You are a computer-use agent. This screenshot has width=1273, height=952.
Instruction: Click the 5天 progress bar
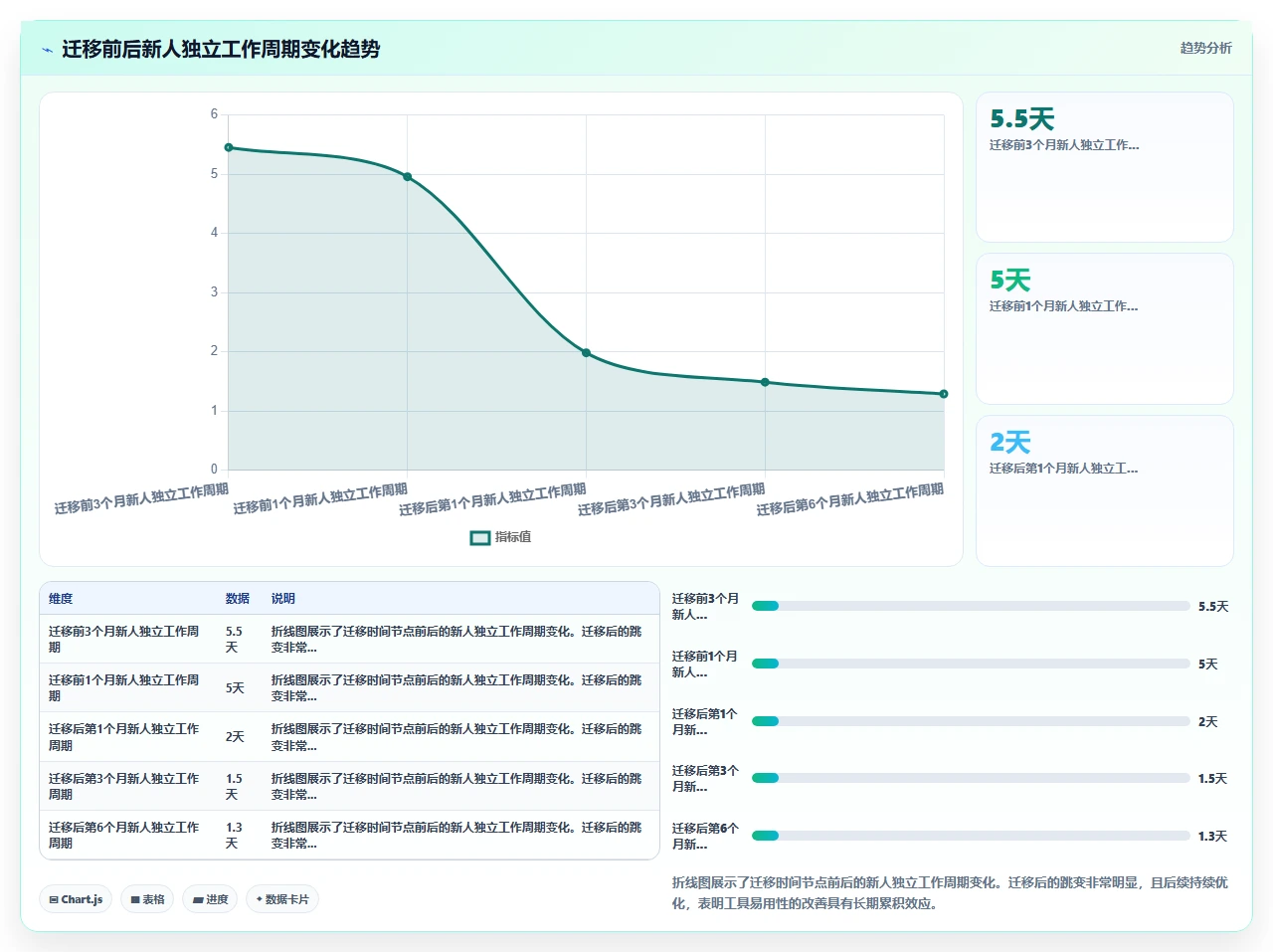coord(971,664)
